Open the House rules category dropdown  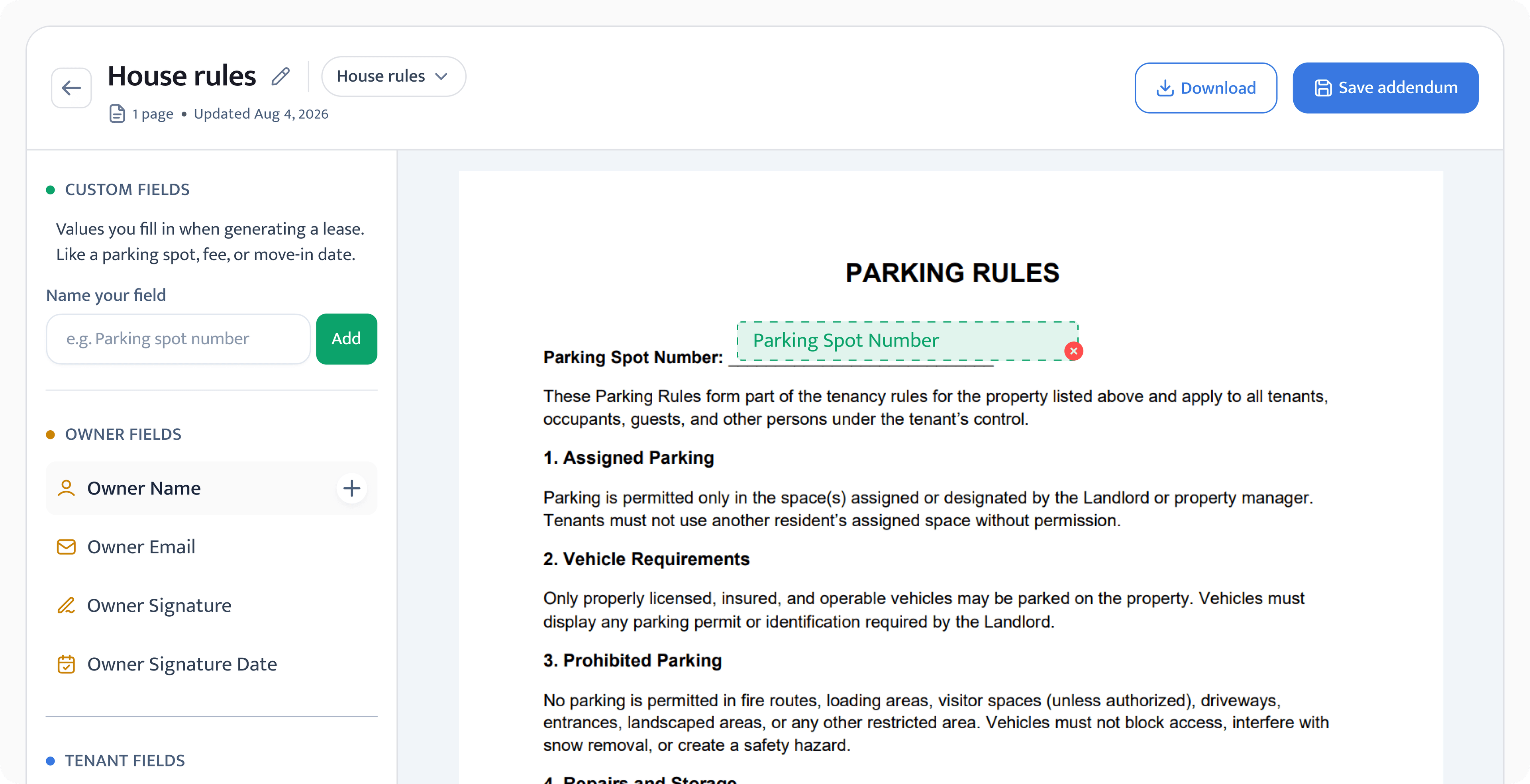click(x=393, y=76)
